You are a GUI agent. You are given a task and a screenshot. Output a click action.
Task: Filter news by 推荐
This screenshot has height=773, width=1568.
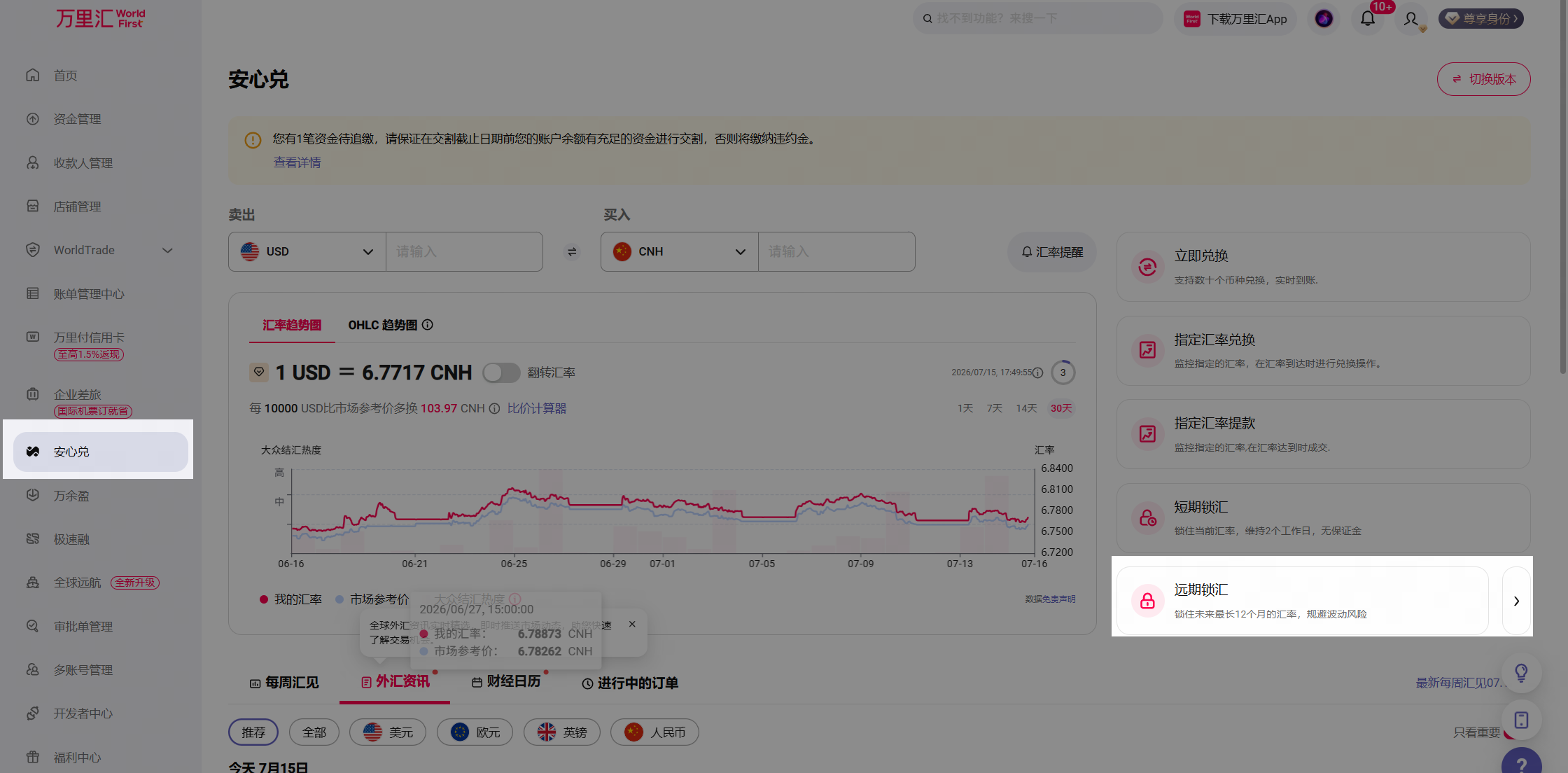pyautogui.click(x=253, y=732)
